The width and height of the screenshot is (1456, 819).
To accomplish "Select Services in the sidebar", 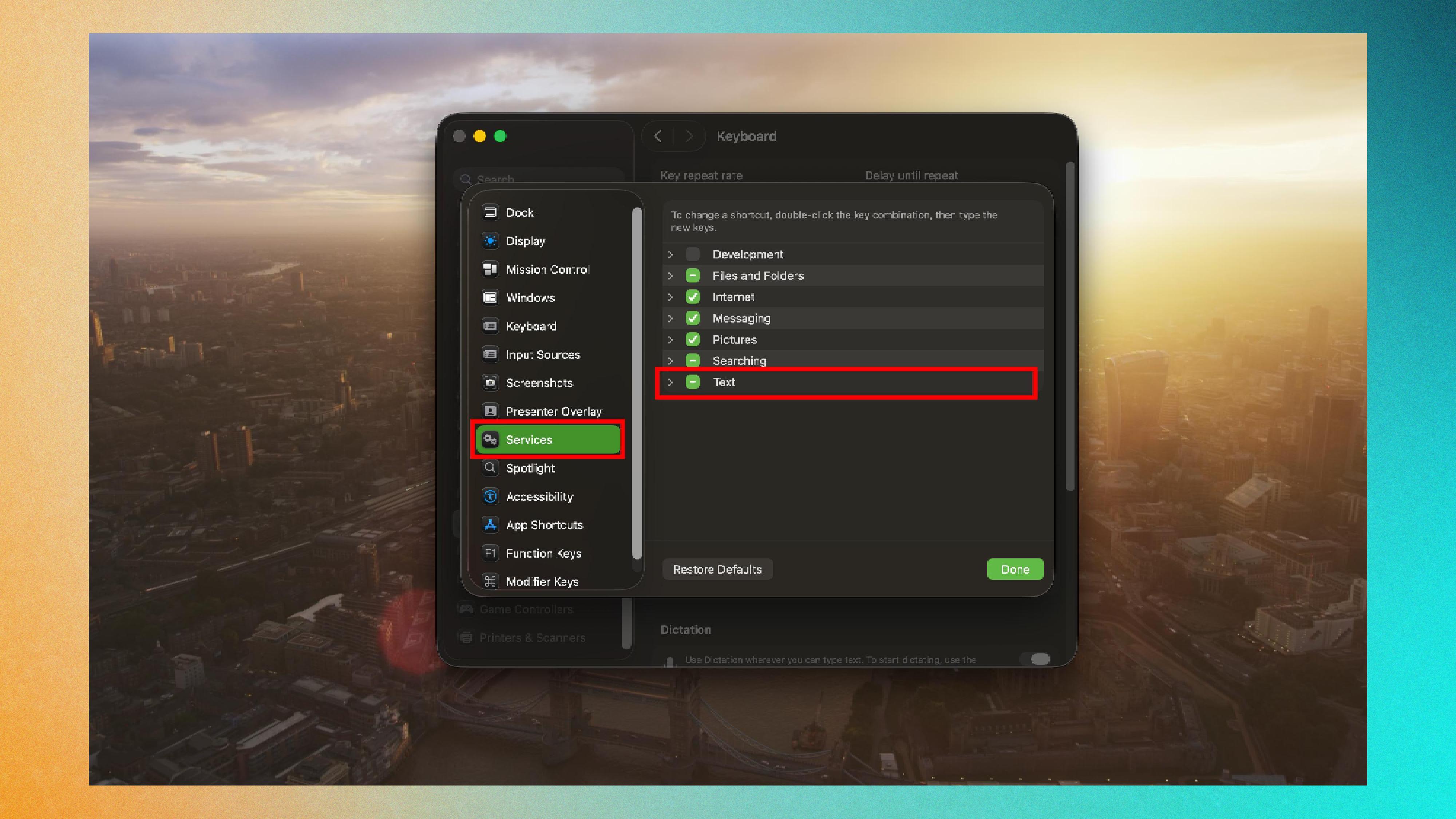I will tap(530, 440).
